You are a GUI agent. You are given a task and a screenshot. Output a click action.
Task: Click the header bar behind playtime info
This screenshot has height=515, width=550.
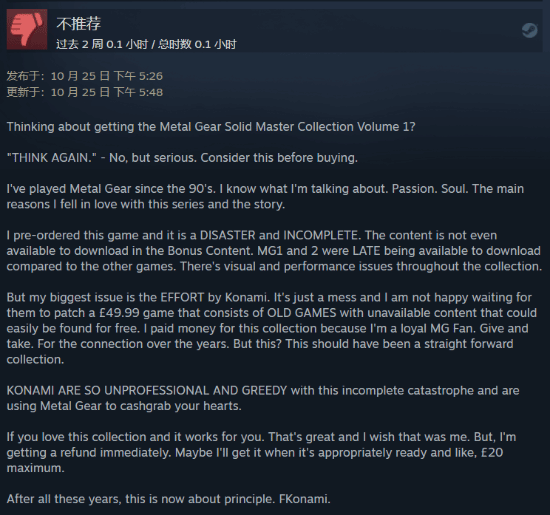coord(275,31)
